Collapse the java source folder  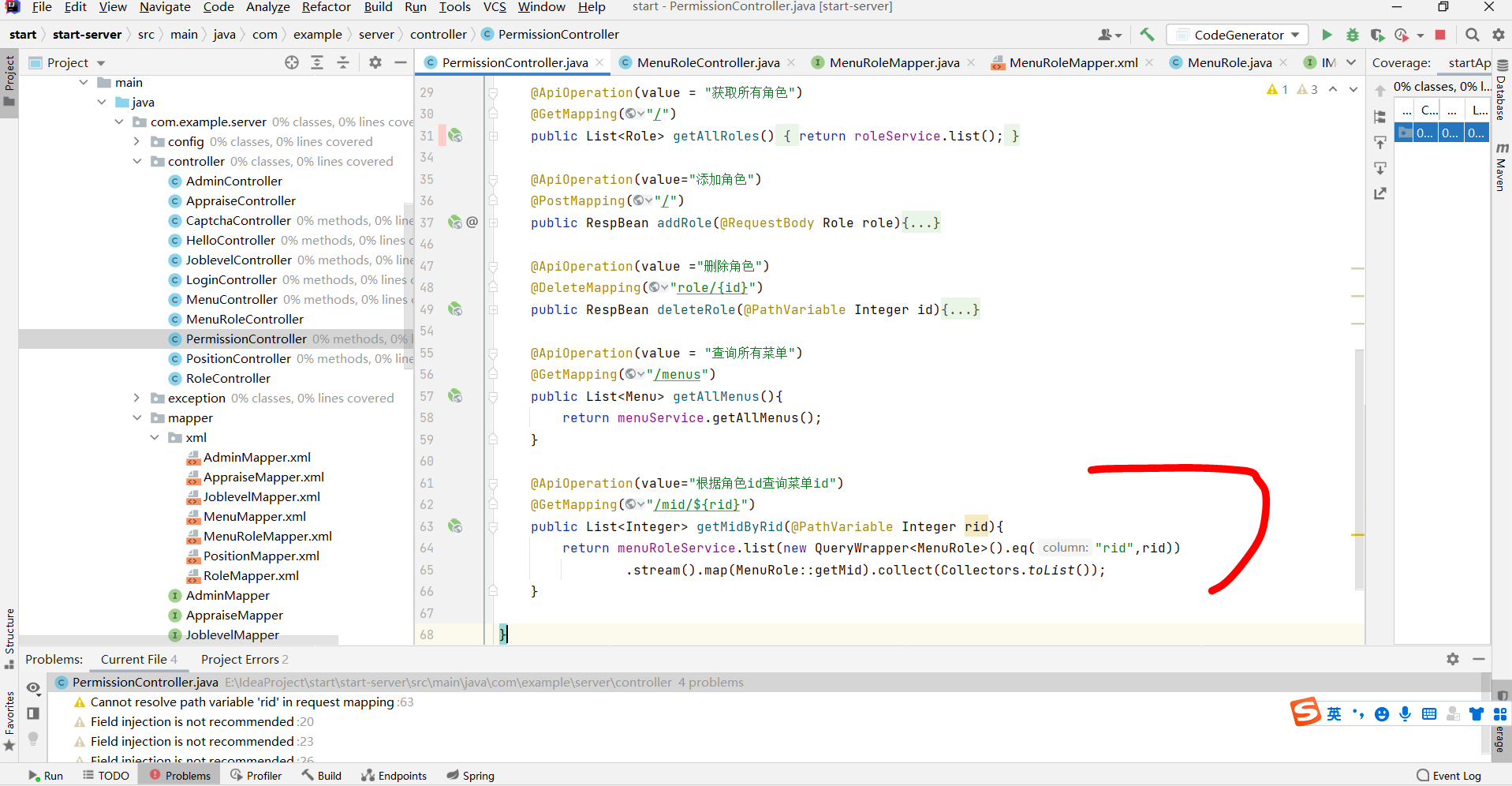[x=102, y=102]
